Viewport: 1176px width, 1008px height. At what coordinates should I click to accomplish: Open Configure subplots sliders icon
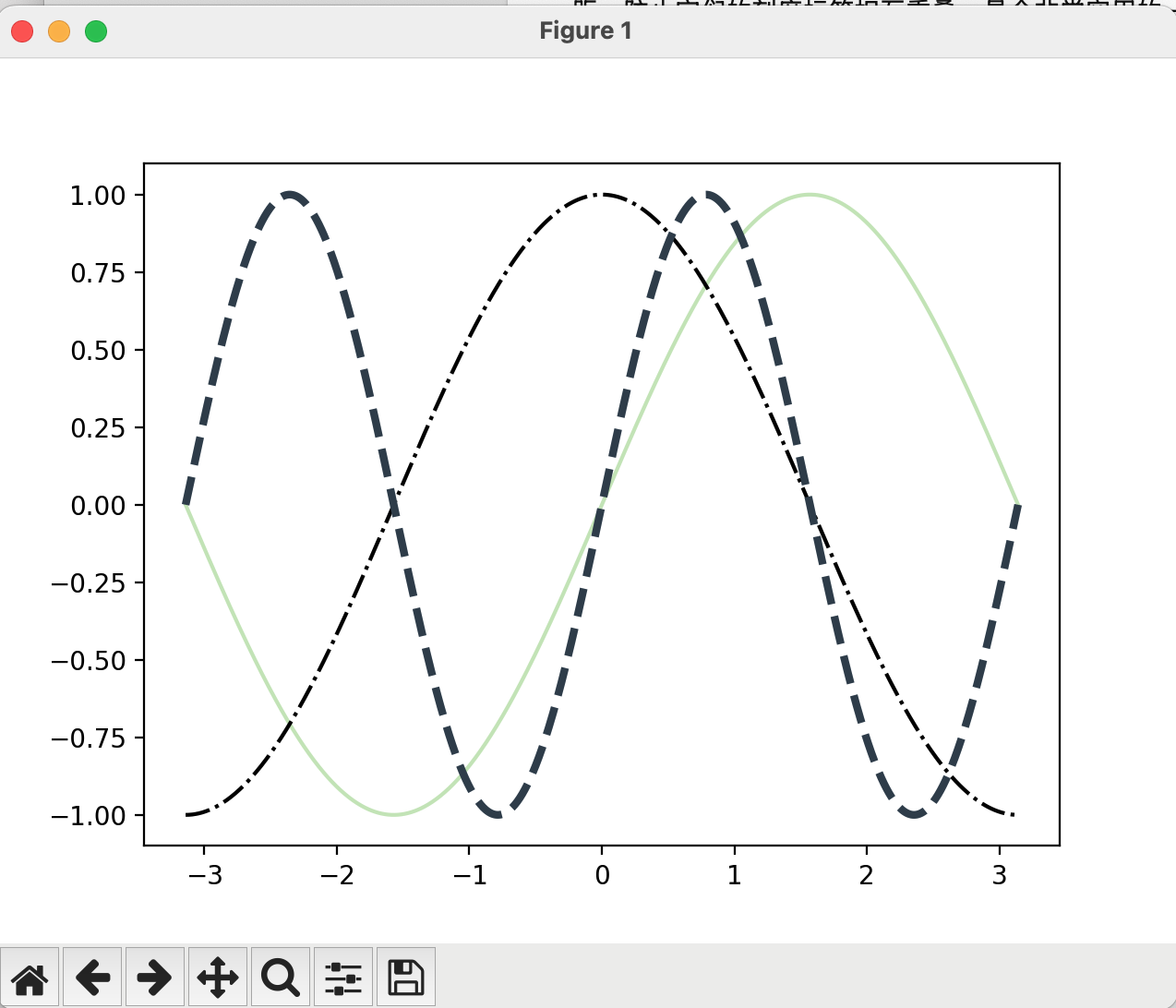click(x=343, y=977)
